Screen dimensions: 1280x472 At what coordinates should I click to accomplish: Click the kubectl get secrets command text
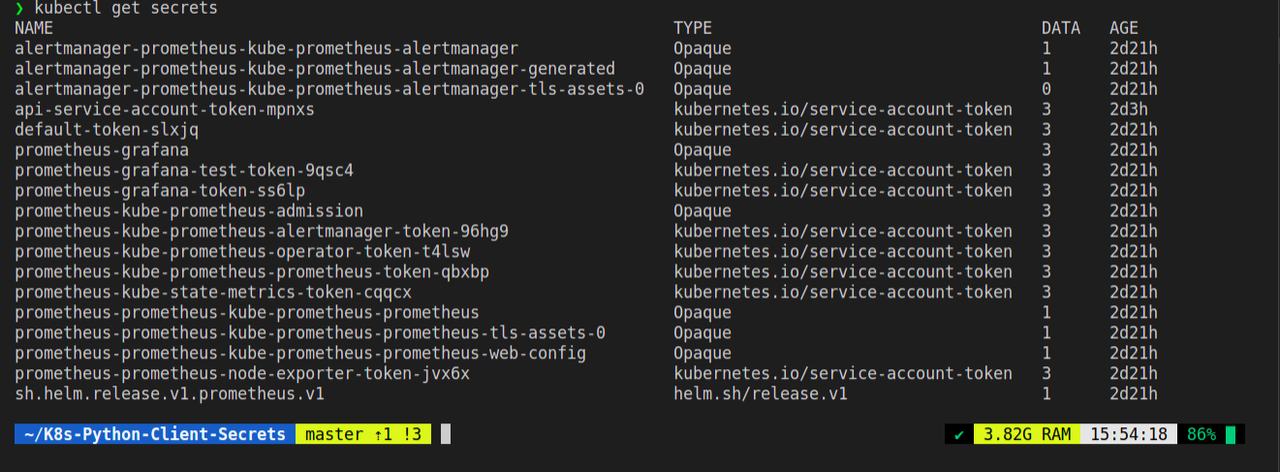125,8
